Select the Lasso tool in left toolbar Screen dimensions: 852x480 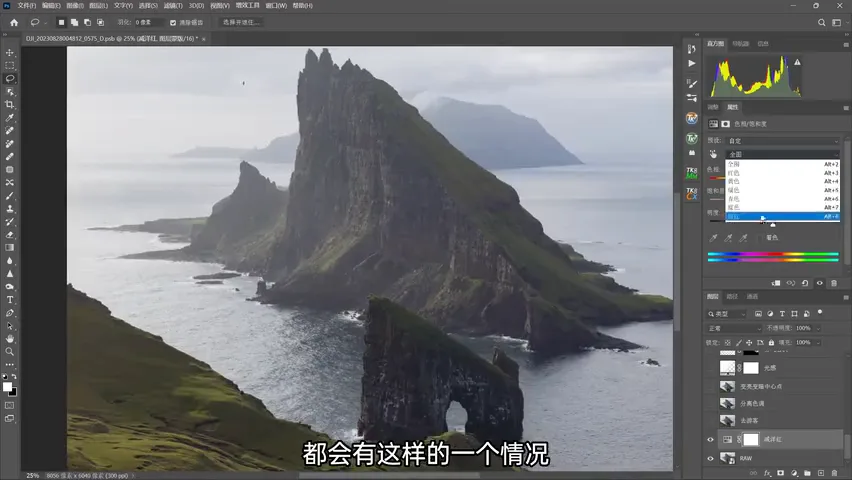tap(10, 79)
